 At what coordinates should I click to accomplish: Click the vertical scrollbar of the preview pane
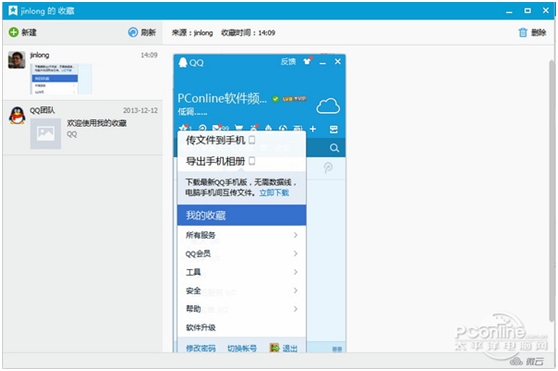[552, 192]
